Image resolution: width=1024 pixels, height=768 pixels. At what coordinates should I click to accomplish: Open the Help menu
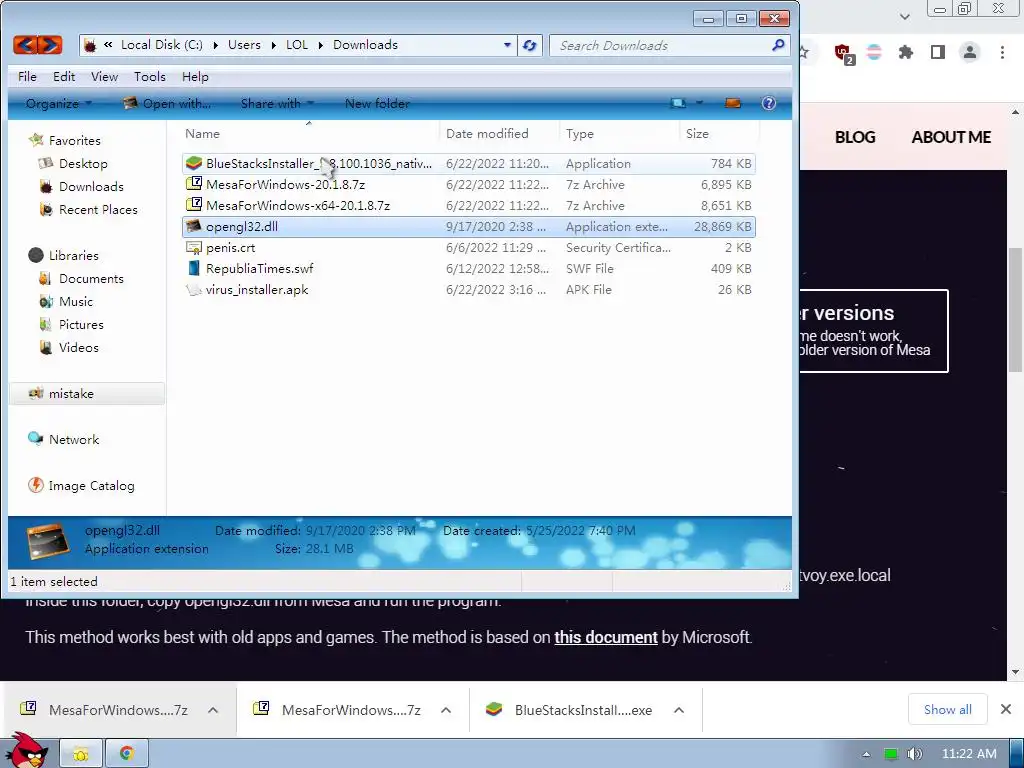point(195,76)
